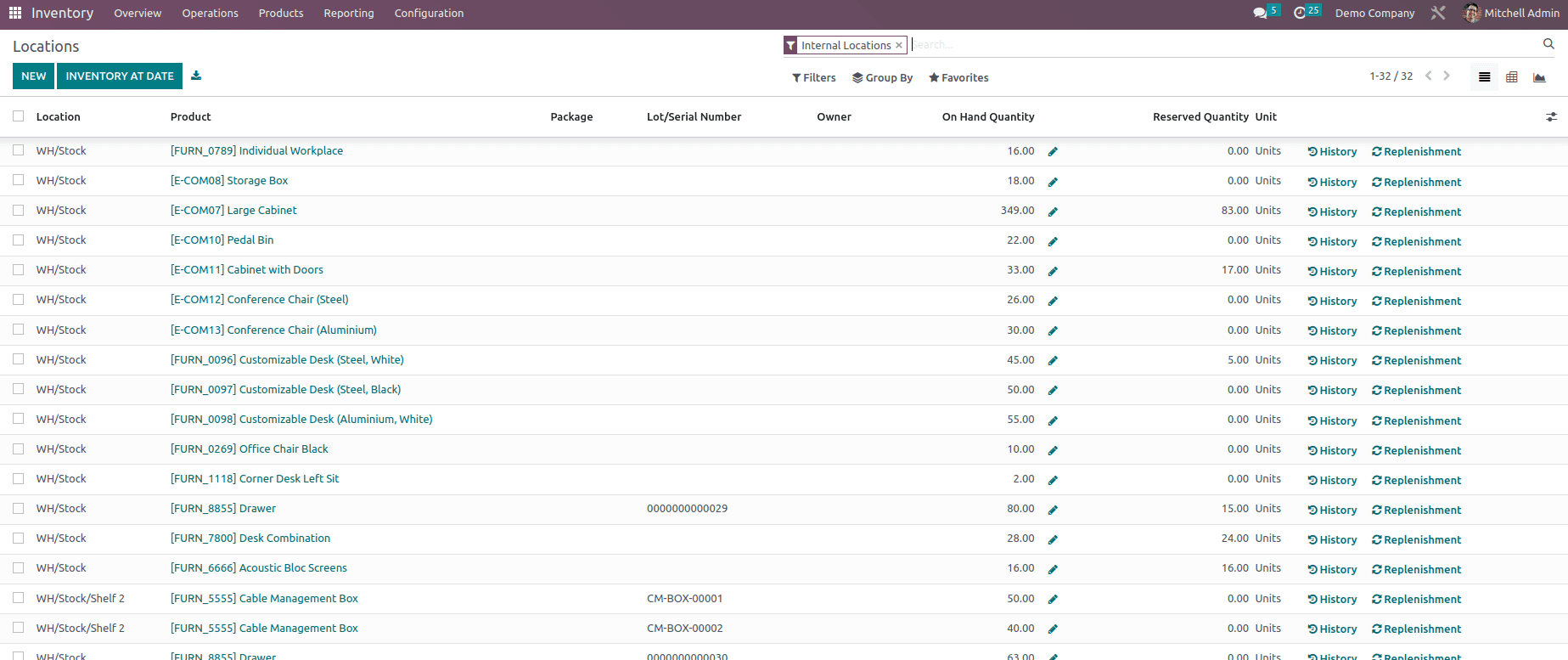Edit quantity pencil for Cabinet with Doors
Image resolution: width=1568 pixels, height=660 pixels.
[1053, 271]
